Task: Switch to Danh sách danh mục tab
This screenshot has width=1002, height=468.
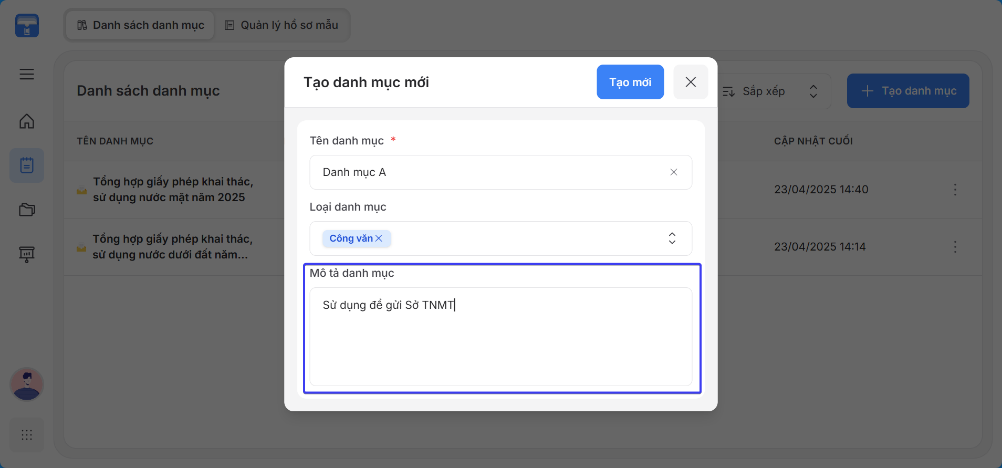Action: [141, 26]
